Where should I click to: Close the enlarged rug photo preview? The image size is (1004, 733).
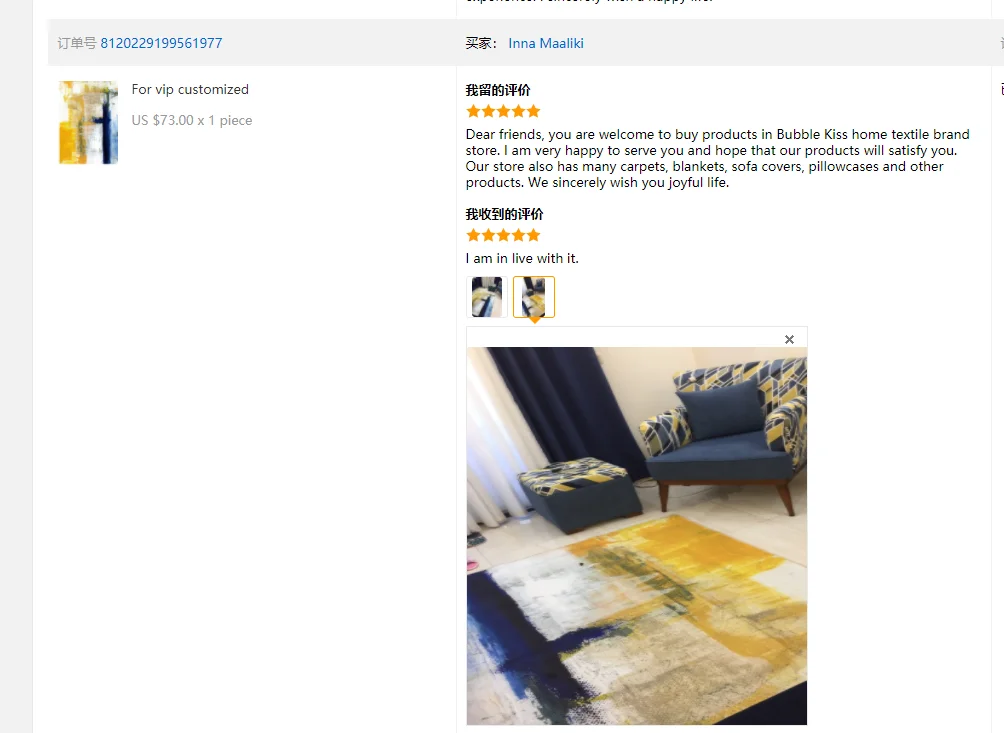pos(789,339)
